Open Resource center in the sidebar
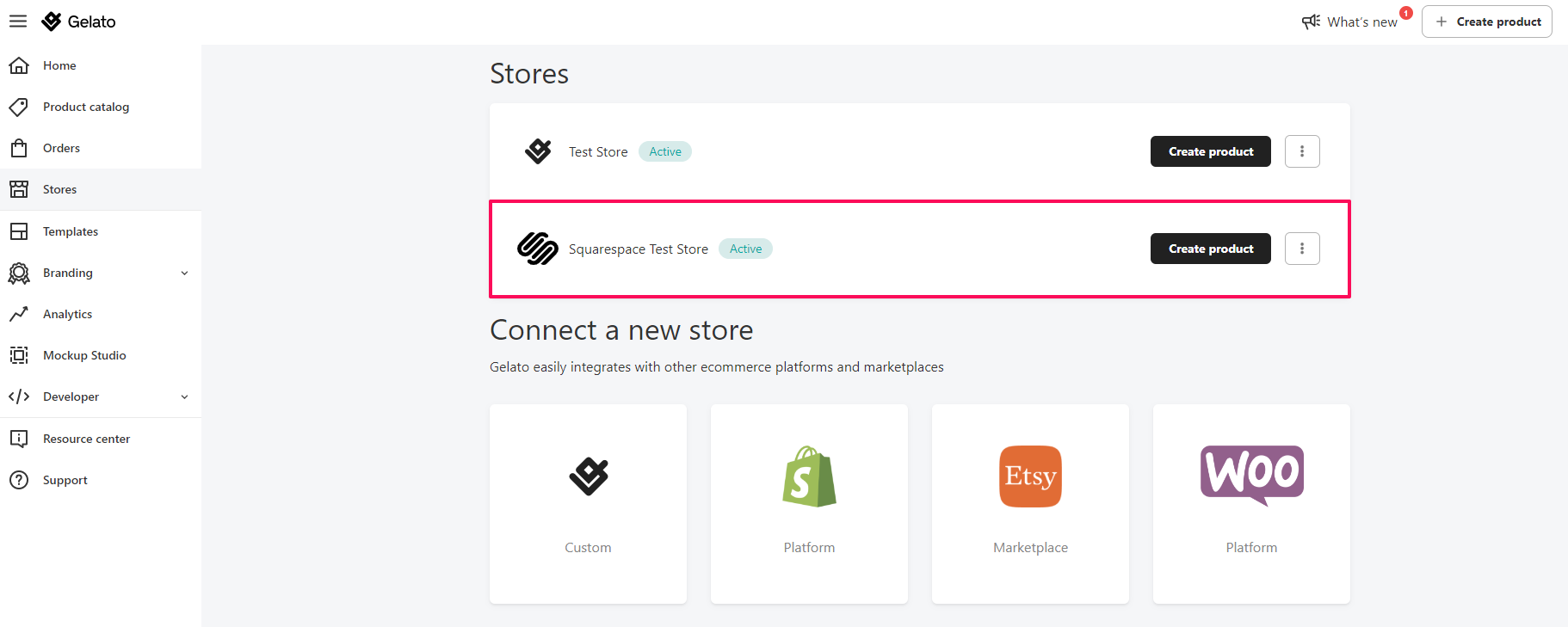The width and height of the screenshot is (1568, 627). coord(101,439)
